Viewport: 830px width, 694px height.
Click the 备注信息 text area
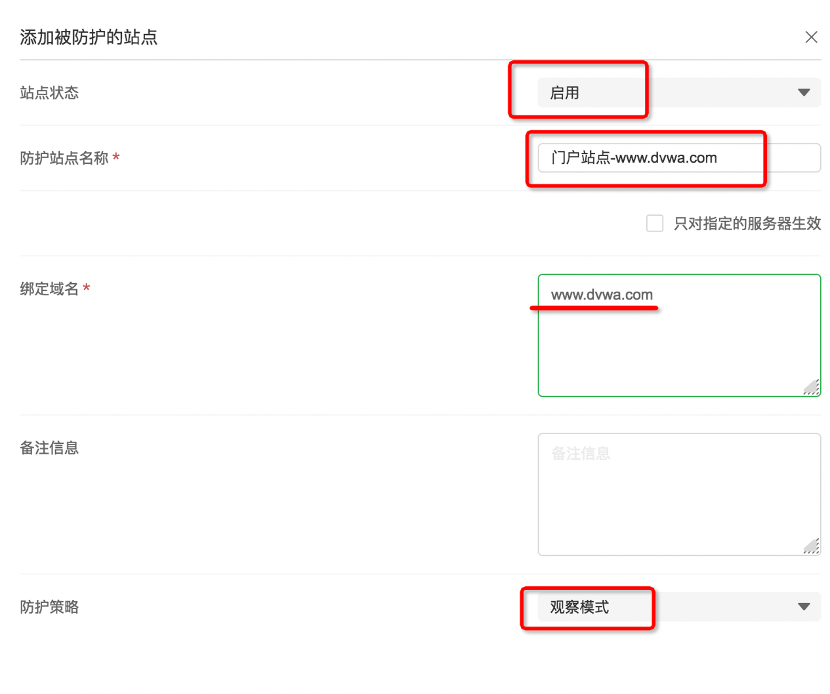(x=678, y=494)
